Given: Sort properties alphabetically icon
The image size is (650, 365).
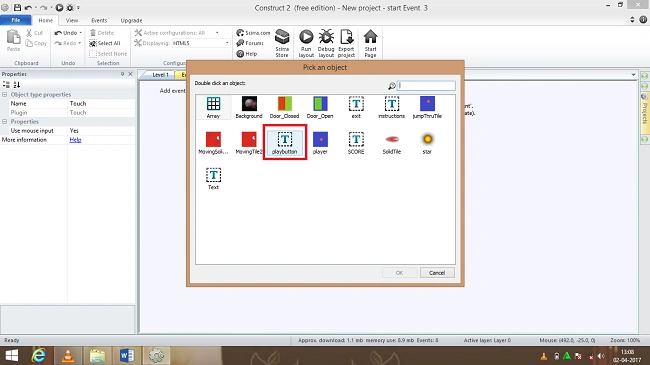Looking at the screenshot, I should (17, 85).
